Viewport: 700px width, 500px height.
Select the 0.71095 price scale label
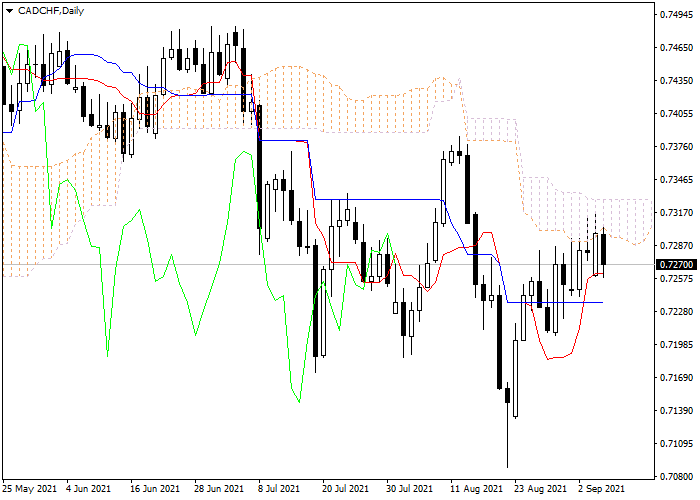coord(677,444)
